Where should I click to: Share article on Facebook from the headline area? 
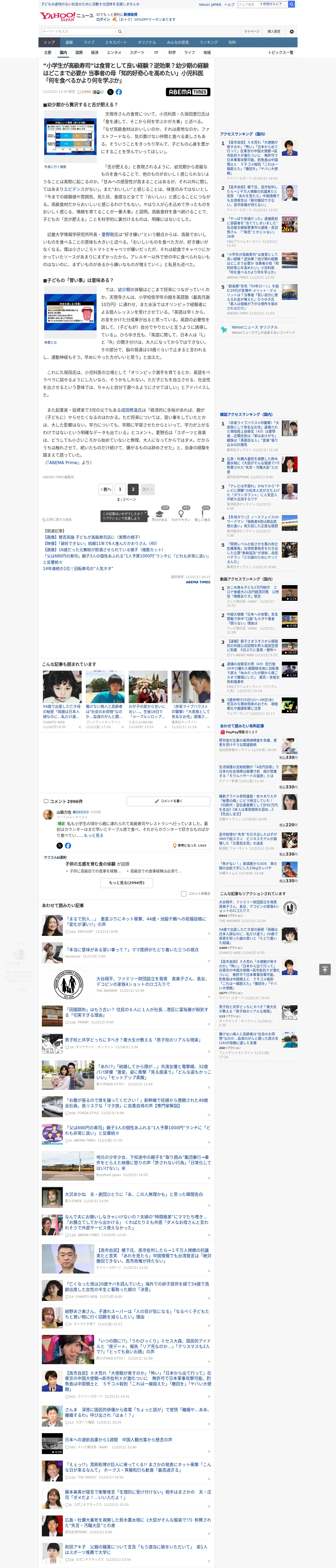(x=119, y=92)
